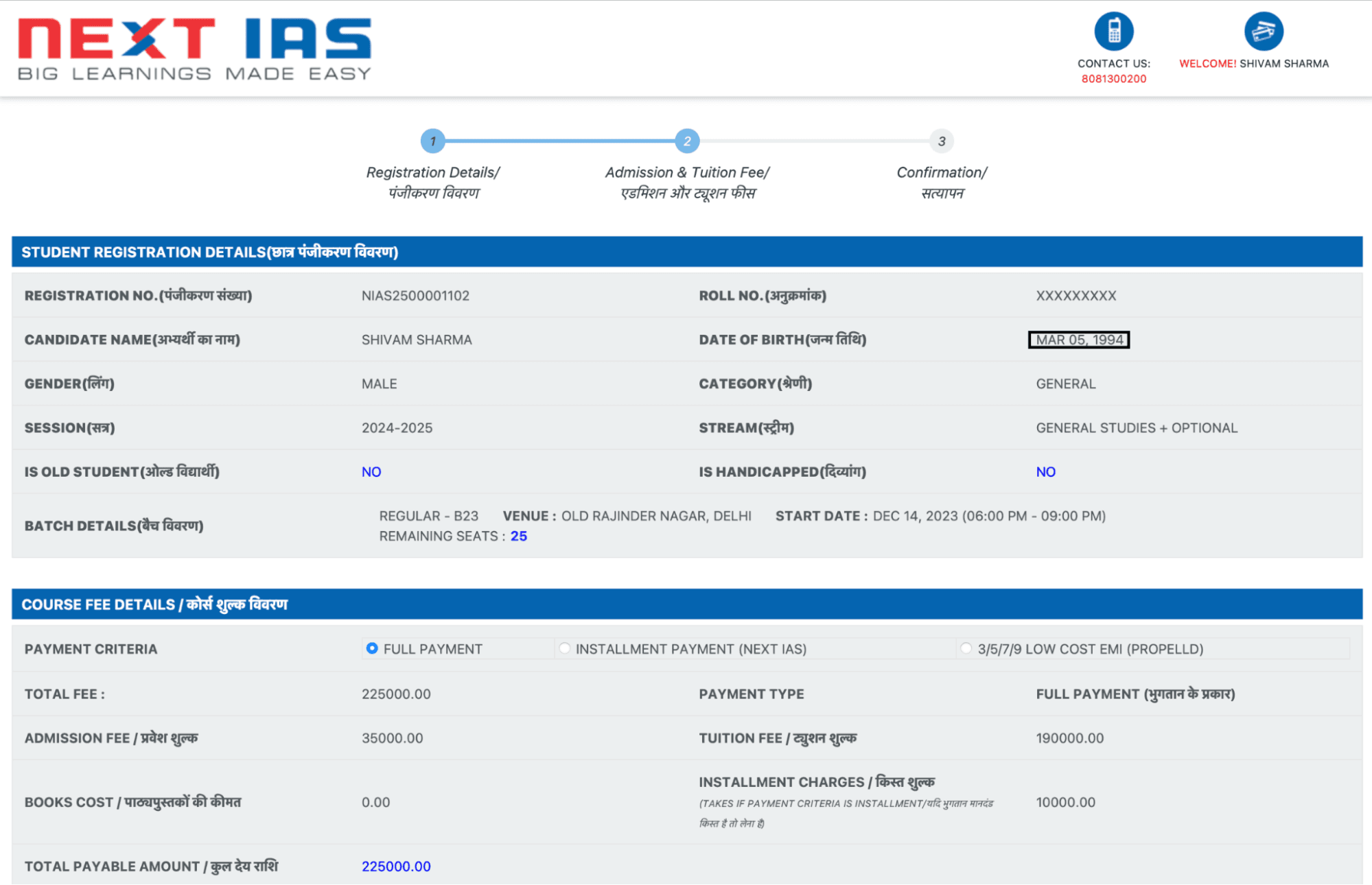Image resolution: width=1372 pixels, height=885 pixels.
Task: Click step 3 Confirmation circle
Action: (941, 141)
